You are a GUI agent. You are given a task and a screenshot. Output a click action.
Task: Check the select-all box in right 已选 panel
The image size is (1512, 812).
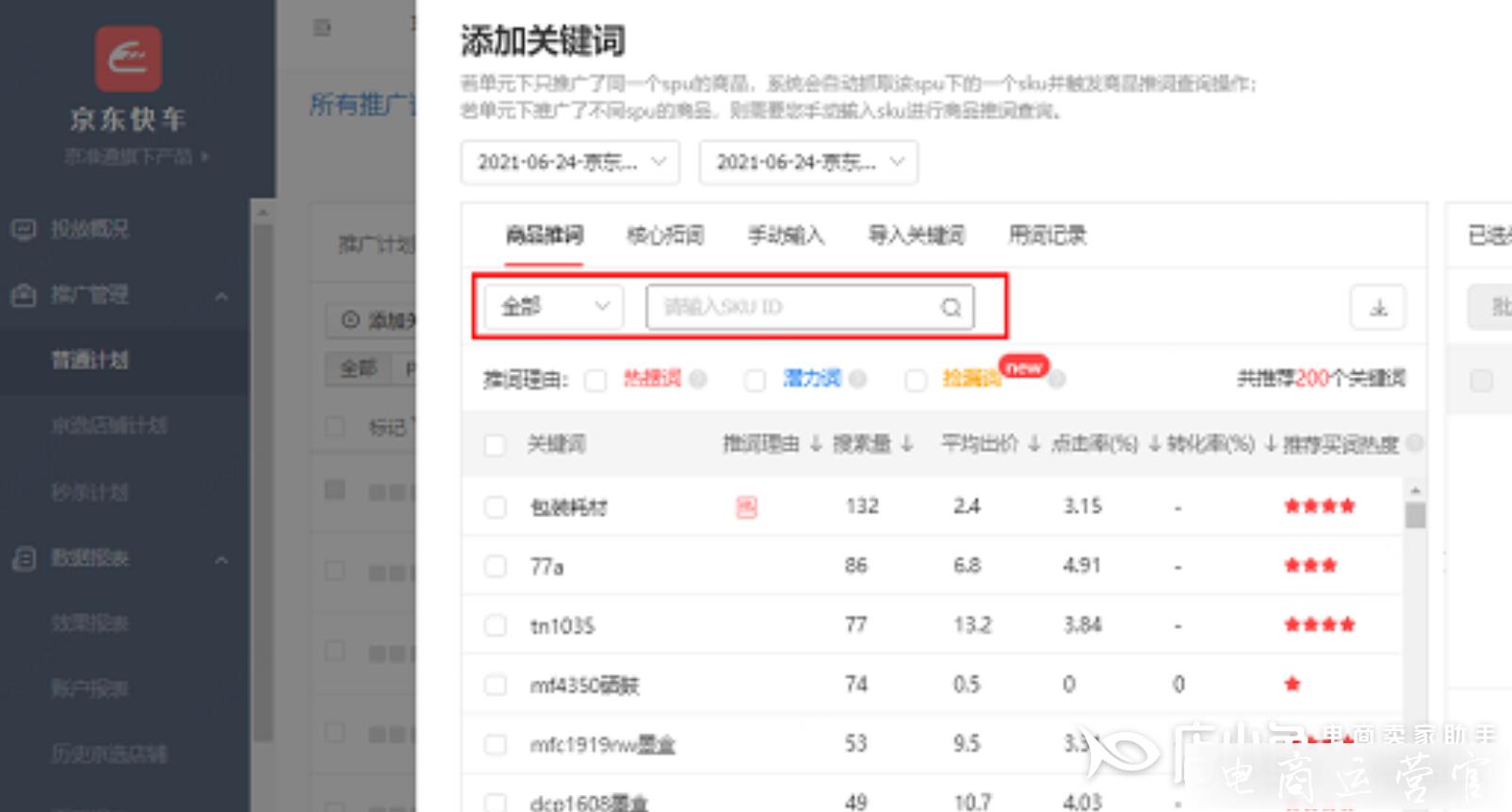(1482, 381)
